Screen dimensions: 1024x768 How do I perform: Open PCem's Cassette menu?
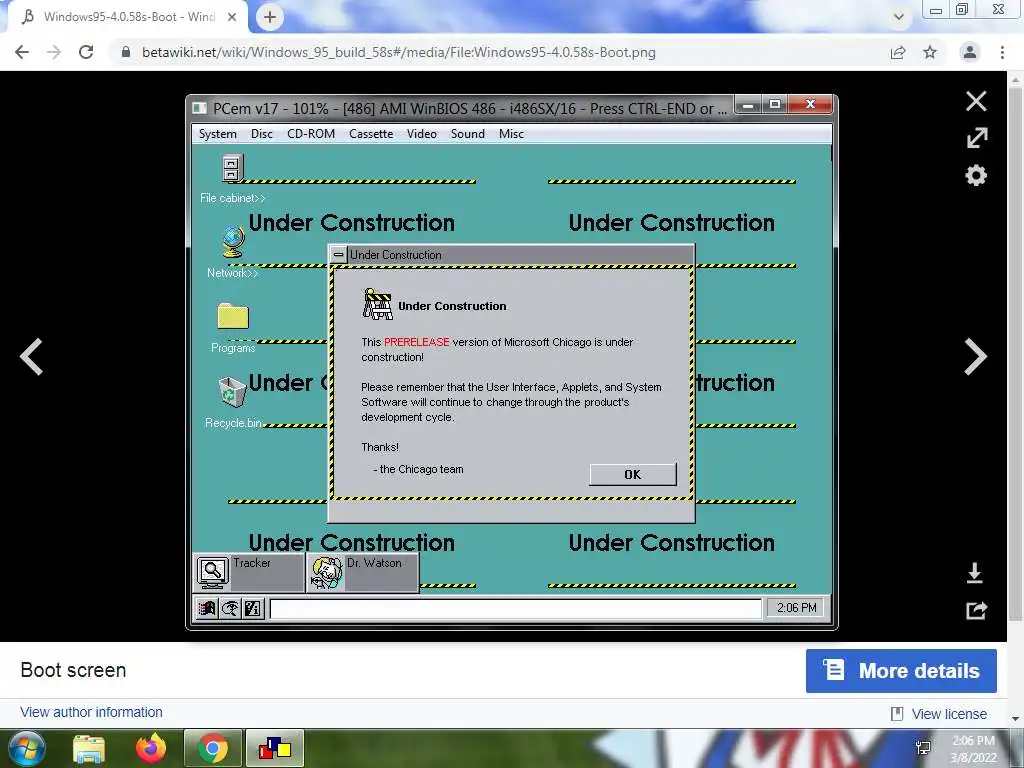(x=371, y=134)
